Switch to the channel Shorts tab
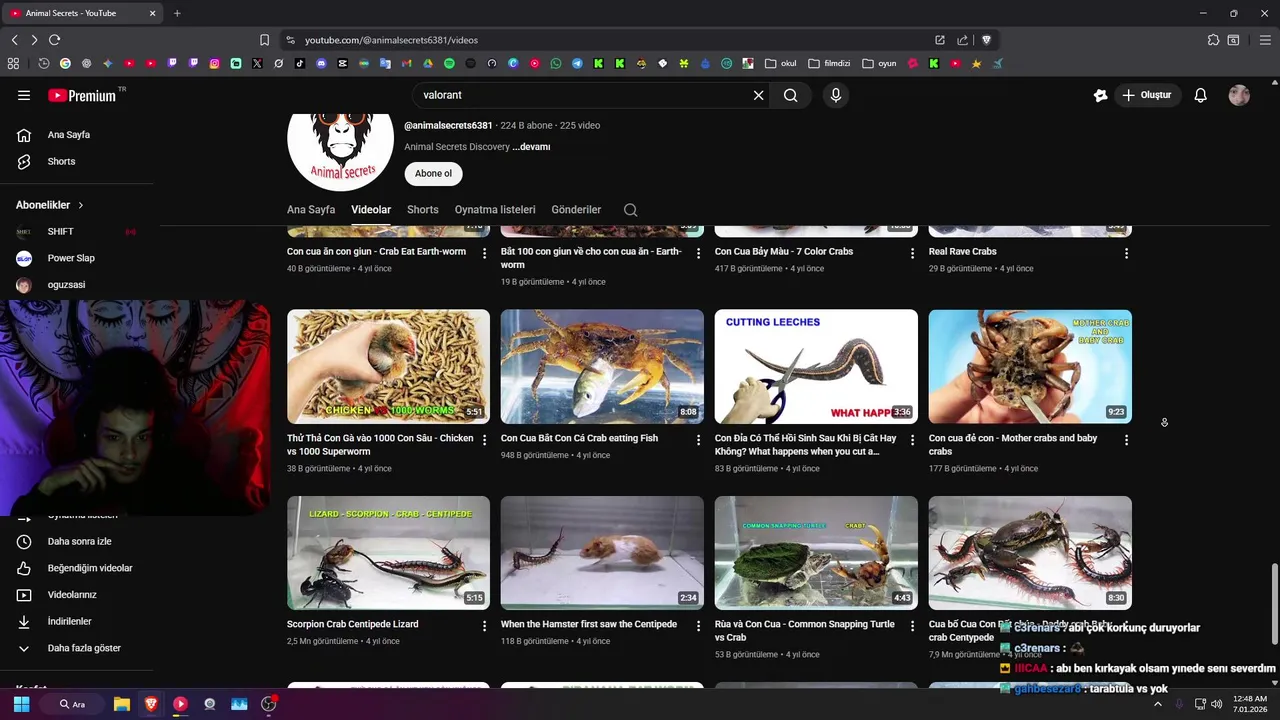Screen dimensions: 1280x720 click(423, 210)
